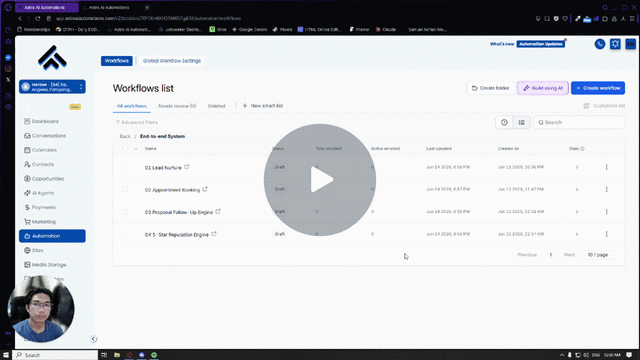Screen dimensions: 640x360
Task: Check the 03 Proposal Follow-Up Engine checkbox
Action: [125, 212]
